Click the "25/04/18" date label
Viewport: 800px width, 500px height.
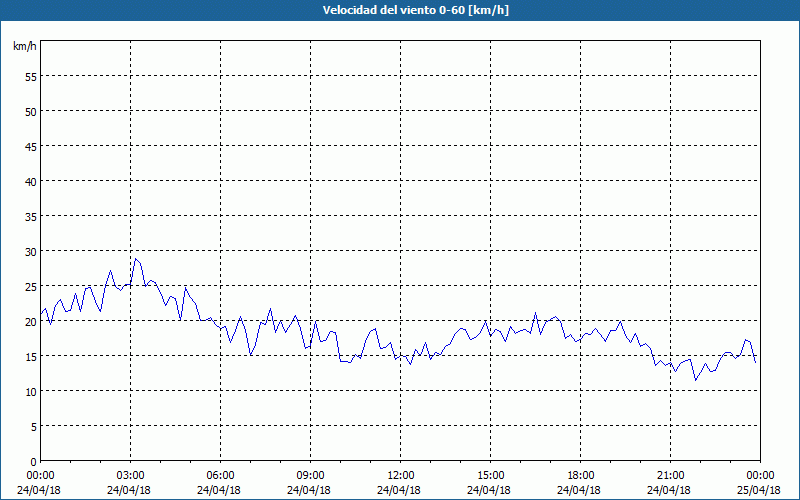[x=759, y=490]
